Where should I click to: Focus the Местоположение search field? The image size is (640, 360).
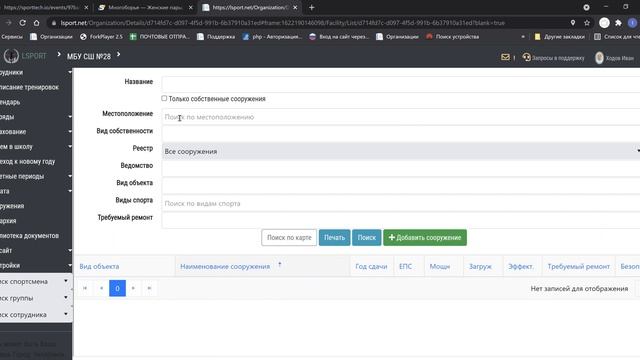coord(401,117)
